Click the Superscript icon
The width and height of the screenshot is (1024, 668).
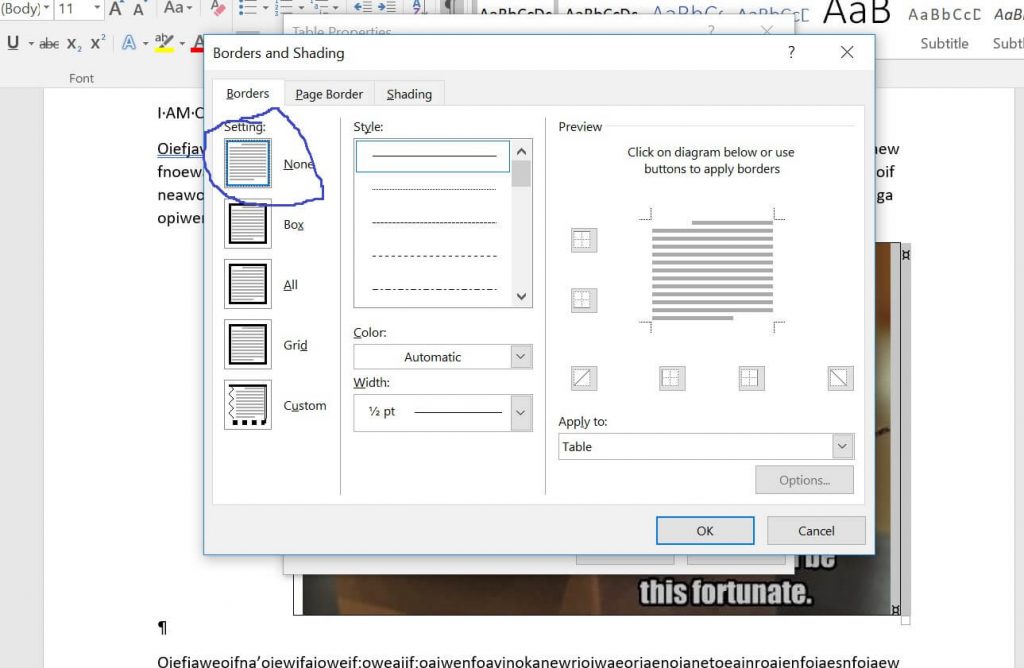pos(97,44)
